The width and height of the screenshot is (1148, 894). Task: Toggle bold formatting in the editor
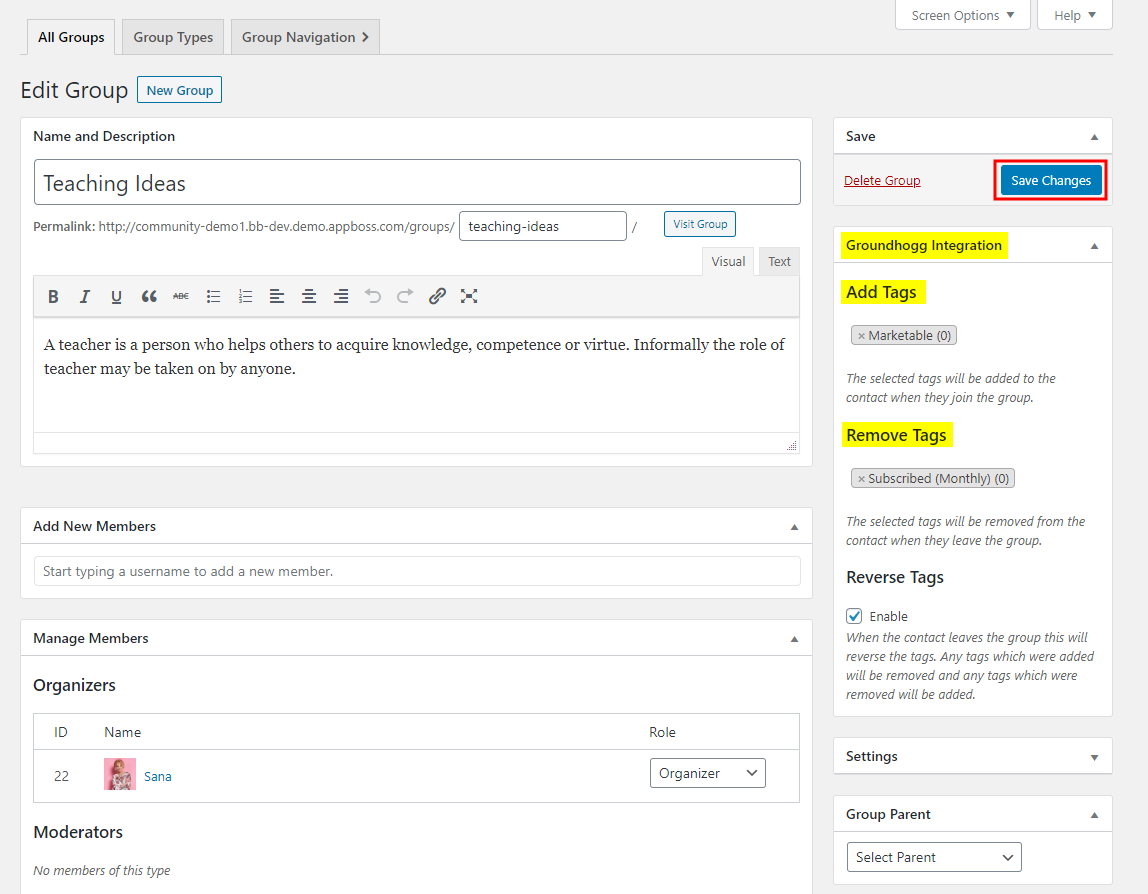point(53,296)
